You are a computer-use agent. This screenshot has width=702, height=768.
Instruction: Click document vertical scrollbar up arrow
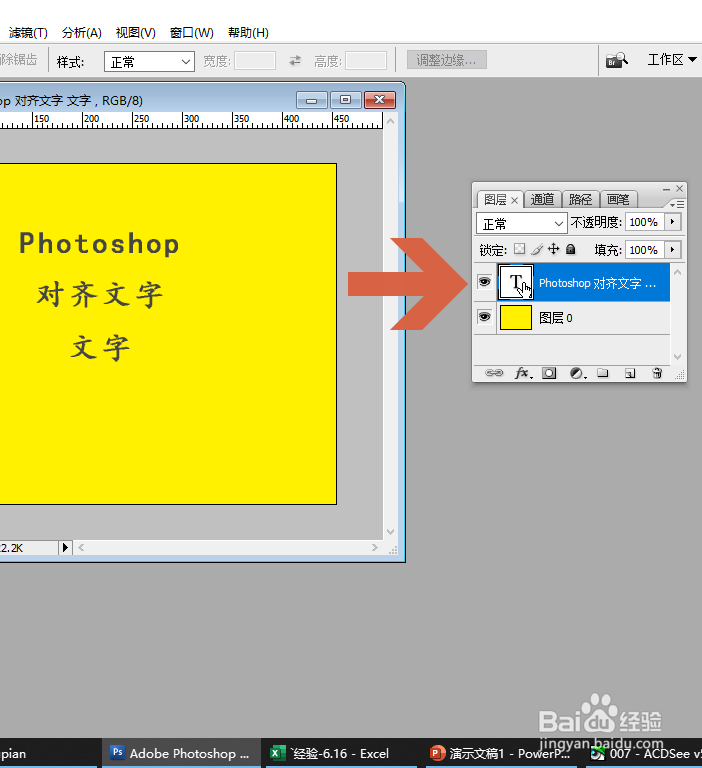coord(390,120)
